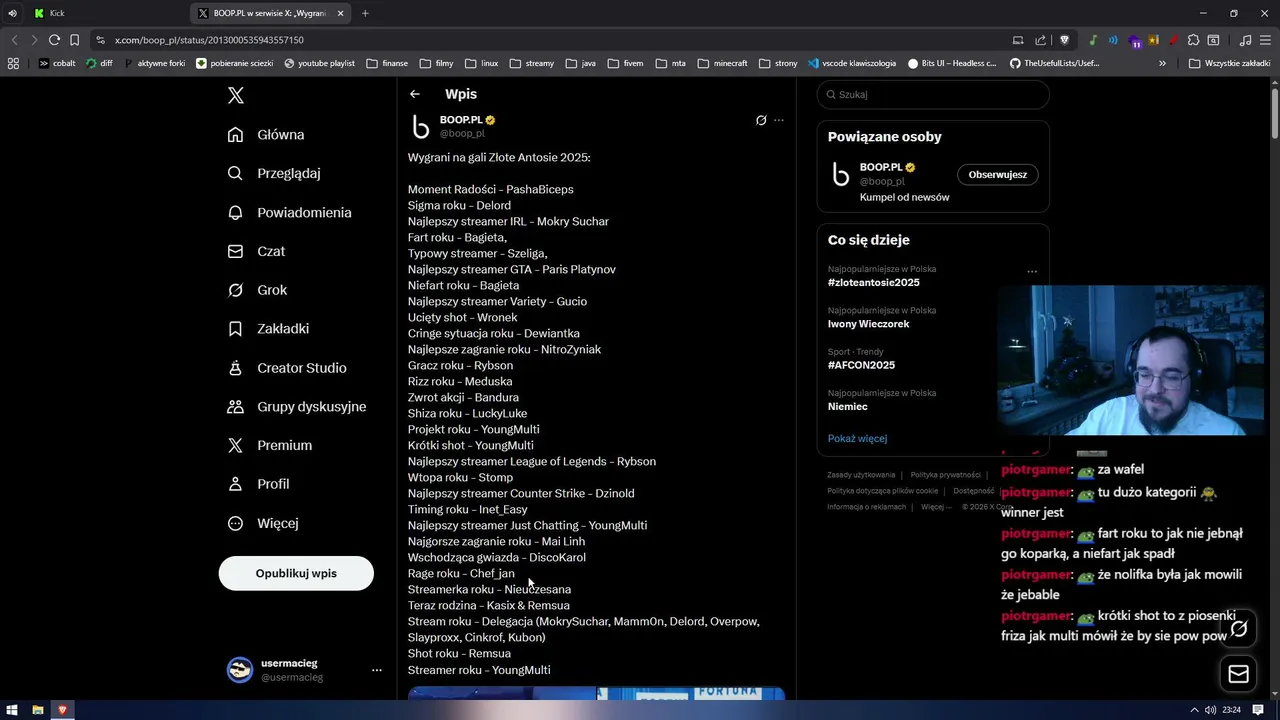Bookmark this page icon in toolbar
This screenshot has height=720, width=1280.
(x=74, y=40)
